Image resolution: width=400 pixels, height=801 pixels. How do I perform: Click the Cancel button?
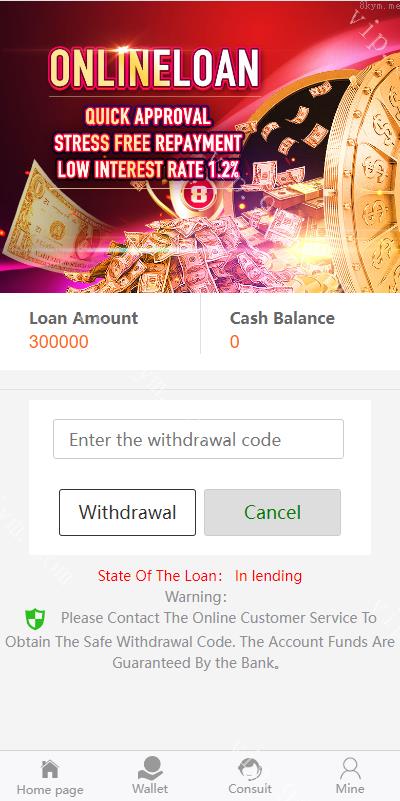click(x=272, y=512)
